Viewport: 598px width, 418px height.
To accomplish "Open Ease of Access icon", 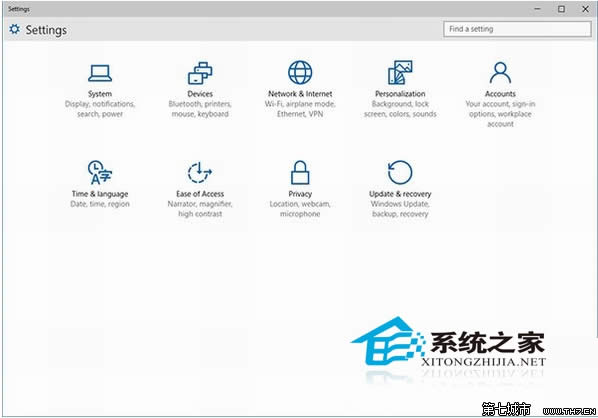I will click(200, 173).
